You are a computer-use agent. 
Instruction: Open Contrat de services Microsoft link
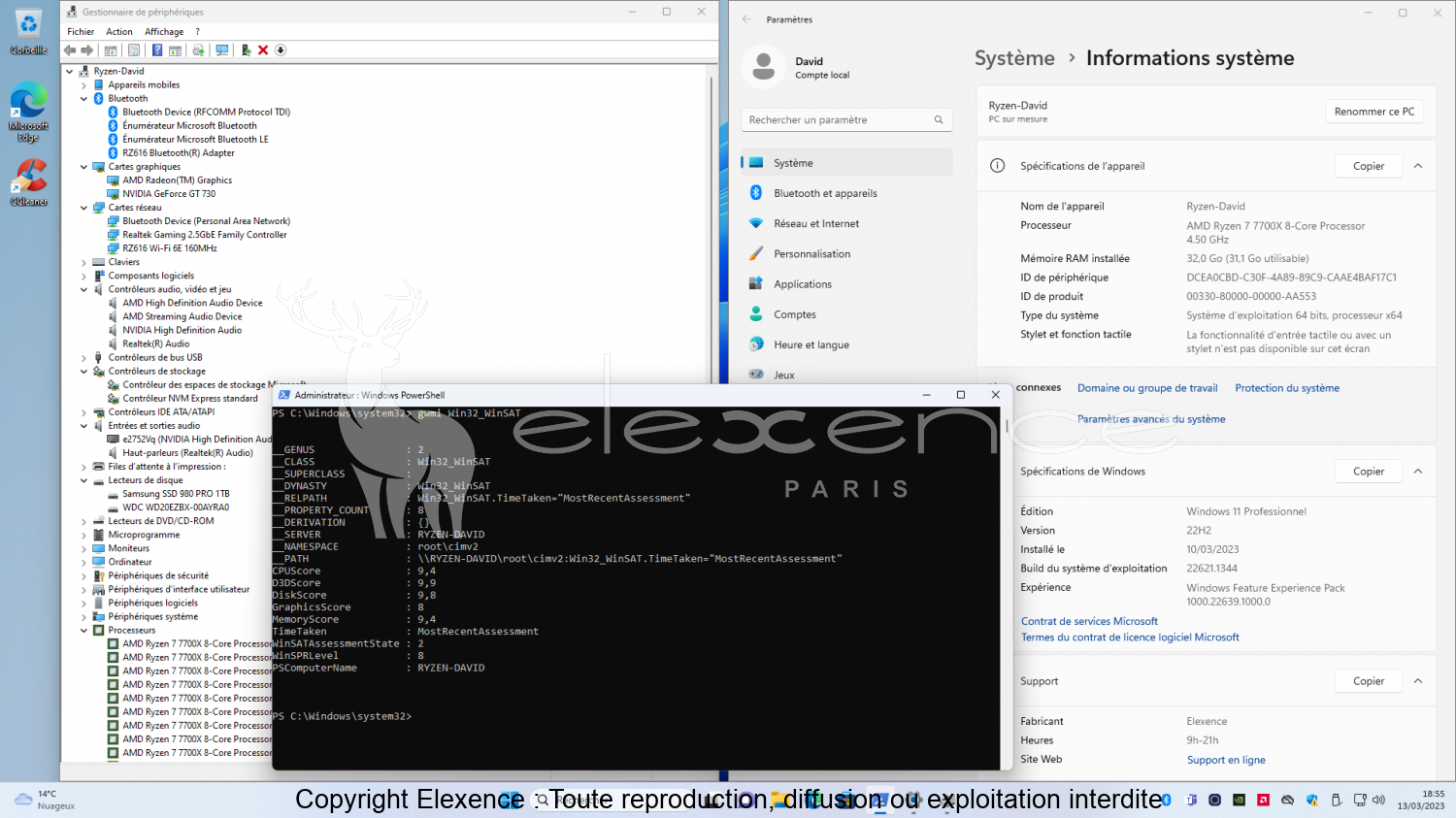point(1089,621)
